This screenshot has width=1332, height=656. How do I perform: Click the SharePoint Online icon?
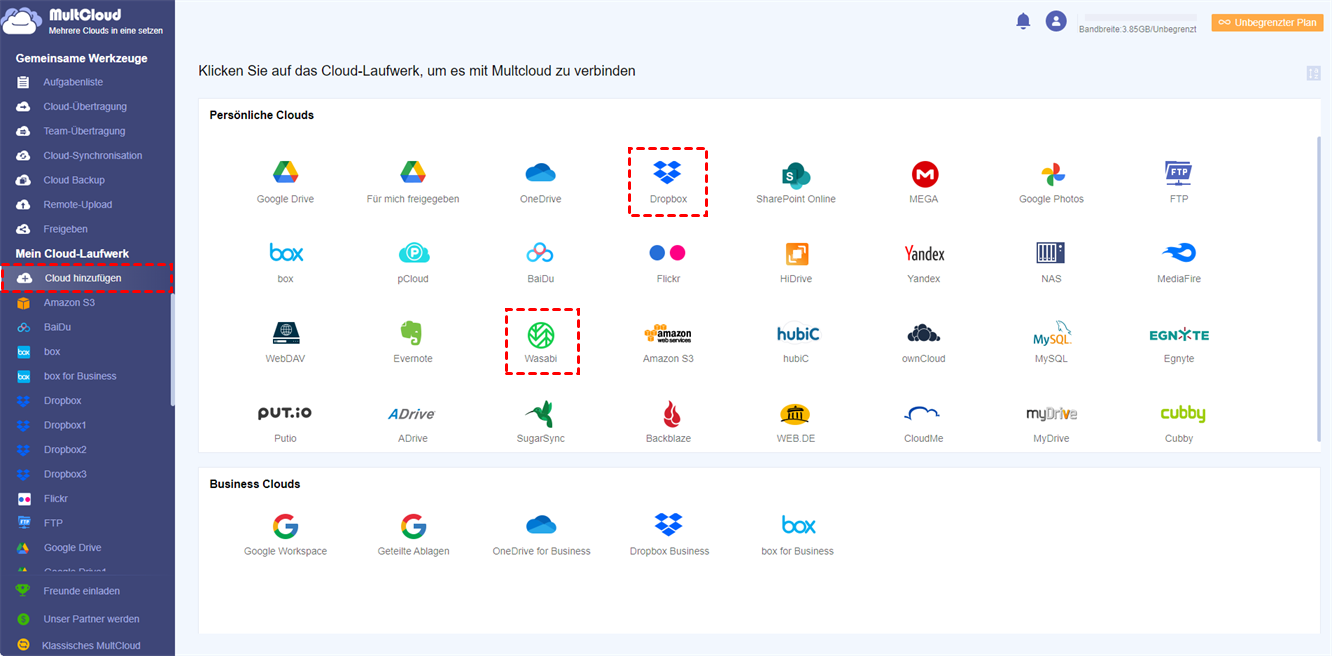[x=796, y=173]
